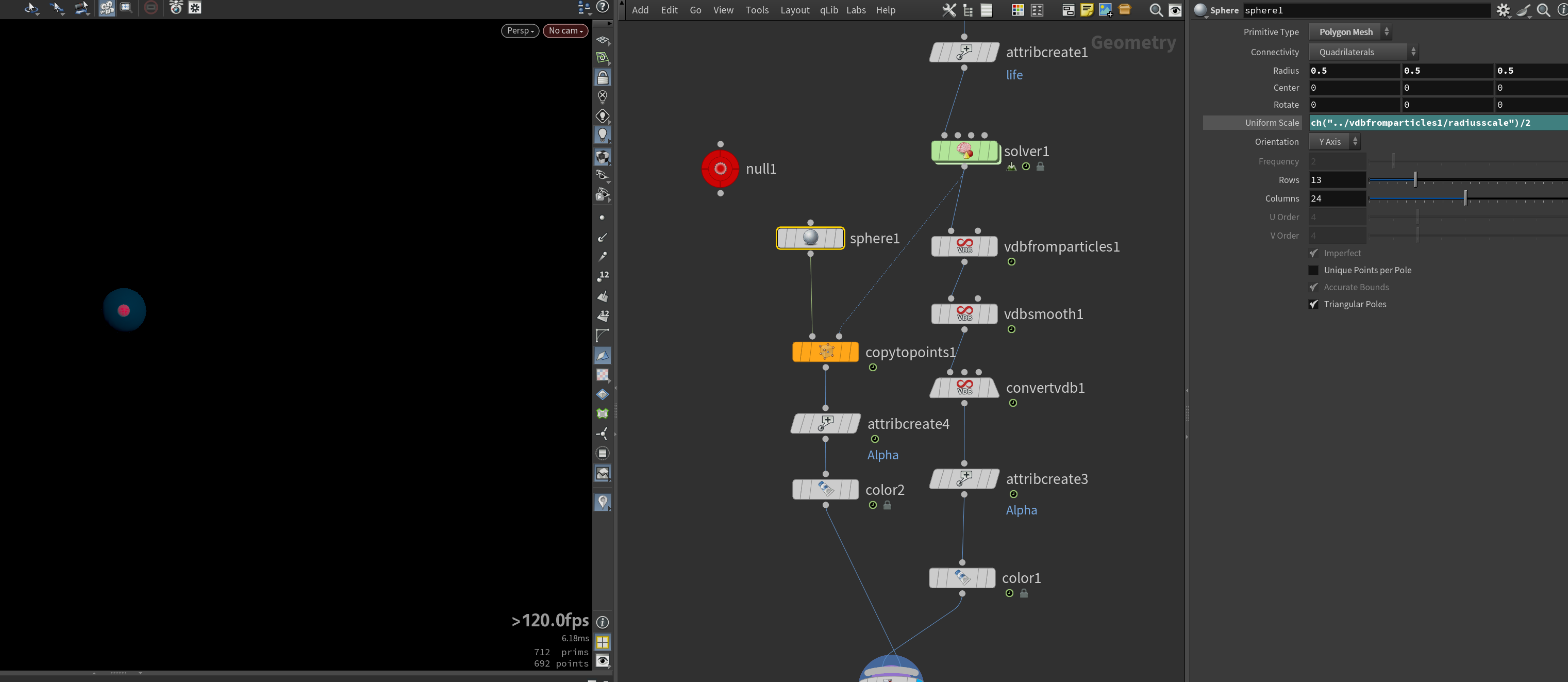1568x682 pixels.
Task: Expand the Connectivity Quadrilaterals dropdown
Action: tap(1363, 52)
